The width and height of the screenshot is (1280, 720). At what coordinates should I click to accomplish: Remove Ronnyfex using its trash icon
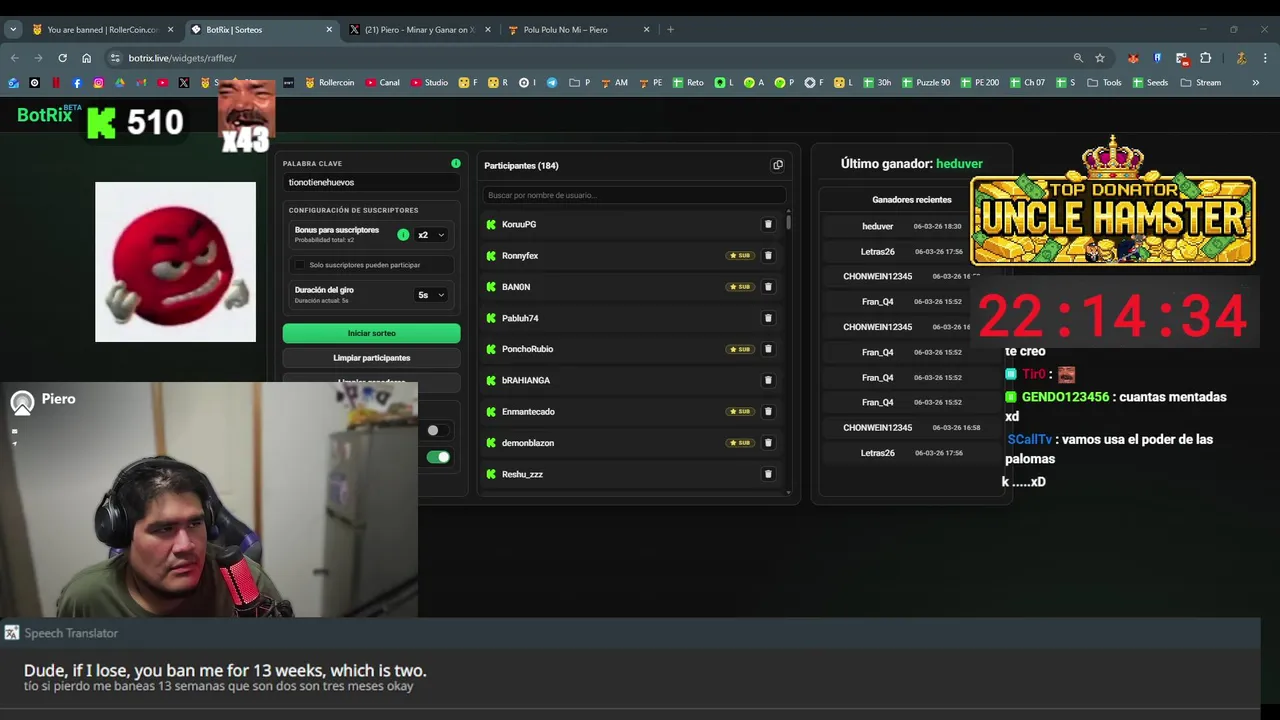768,256
